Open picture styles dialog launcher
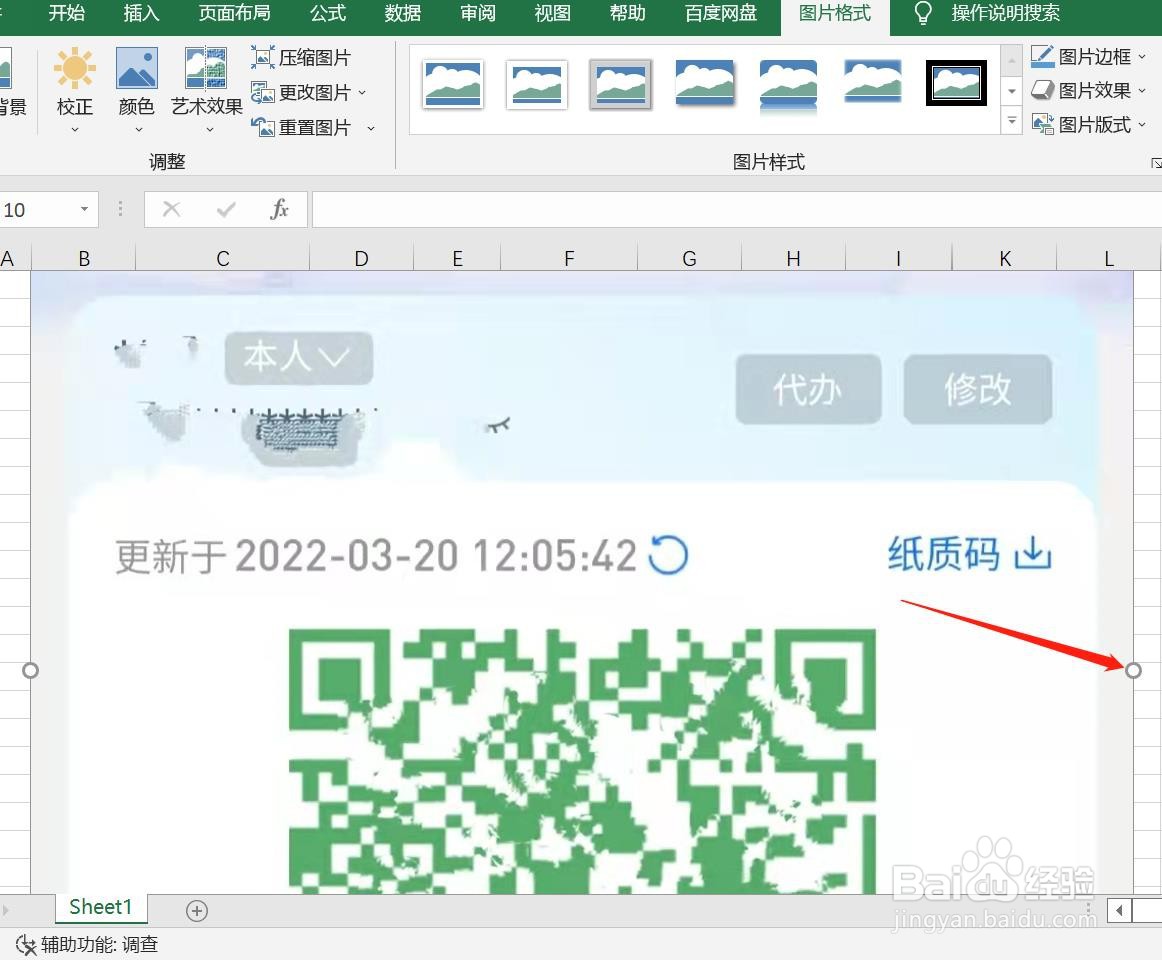The width and height of the screenshot is (1162, 960). click(x=1155, y=162)
